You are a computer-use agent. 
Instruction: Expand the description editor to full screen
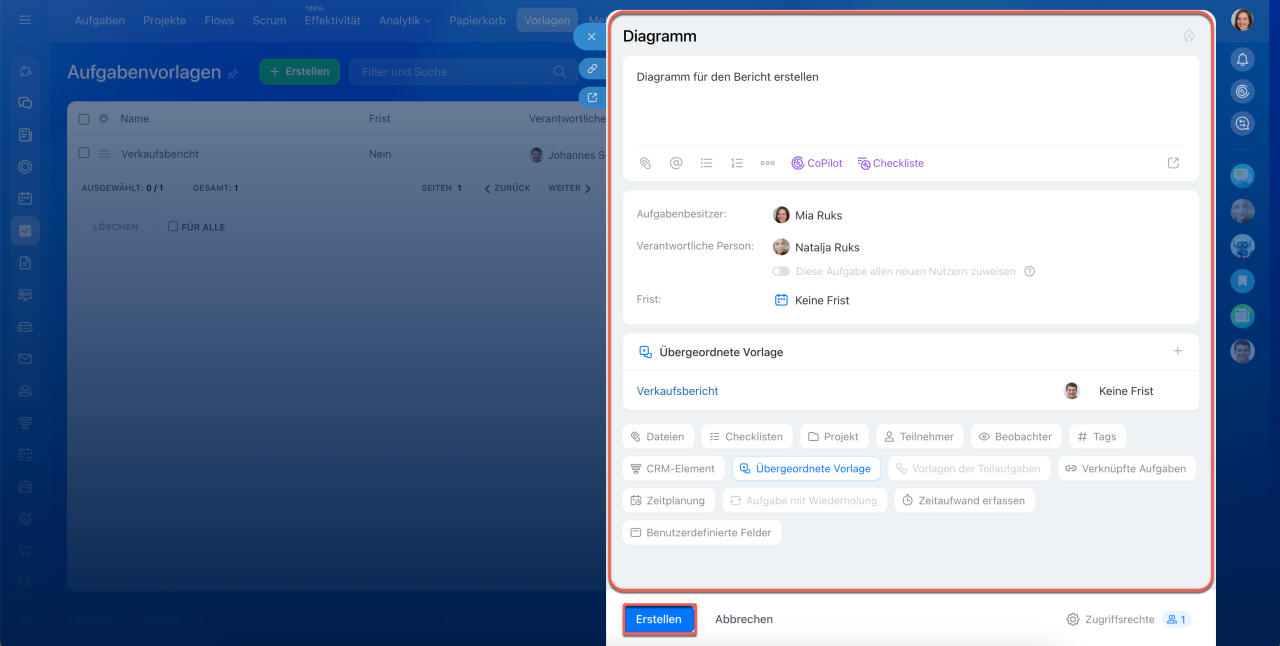[x=1173, y=163]
